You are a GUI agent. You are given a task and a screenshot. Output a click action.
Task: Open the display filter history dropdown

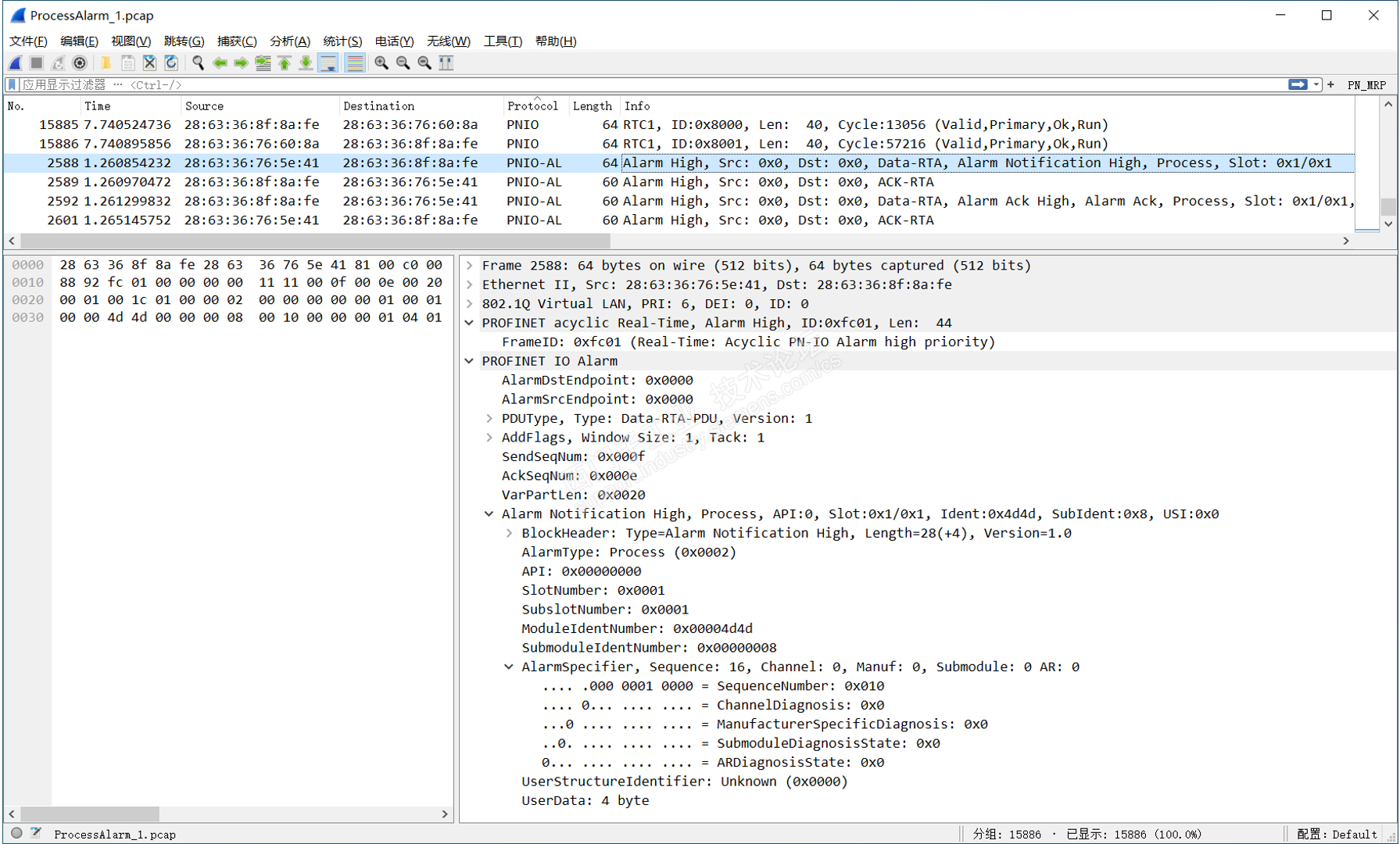(1316, 84)
